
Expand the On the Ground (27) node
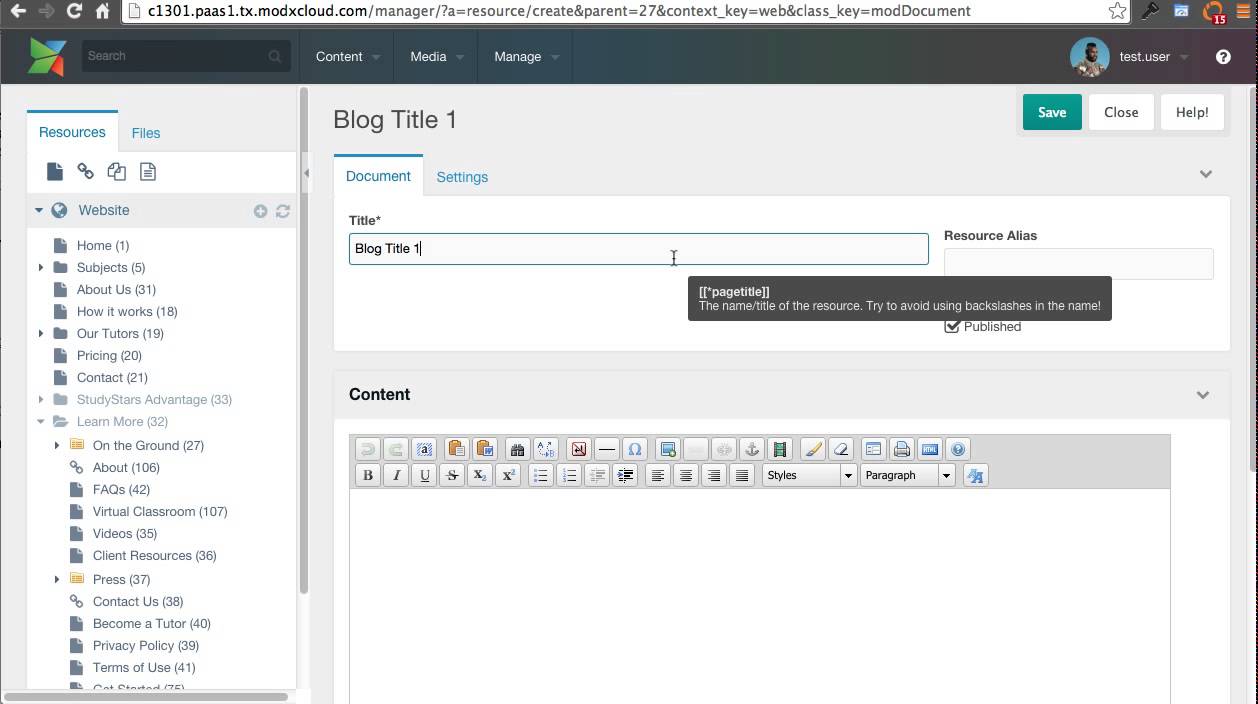[57, 445]
